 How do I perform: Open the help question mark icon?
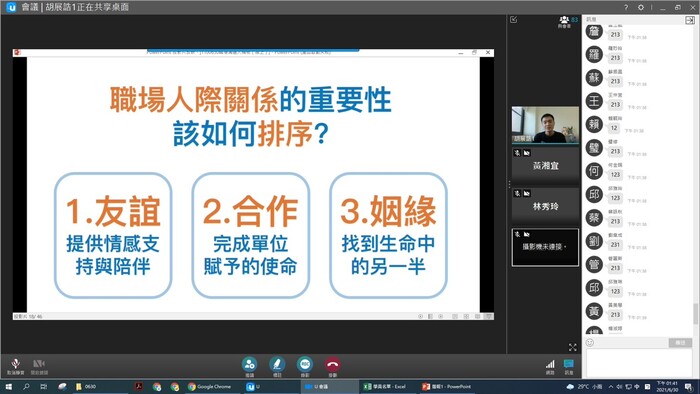tap(626, 7)
